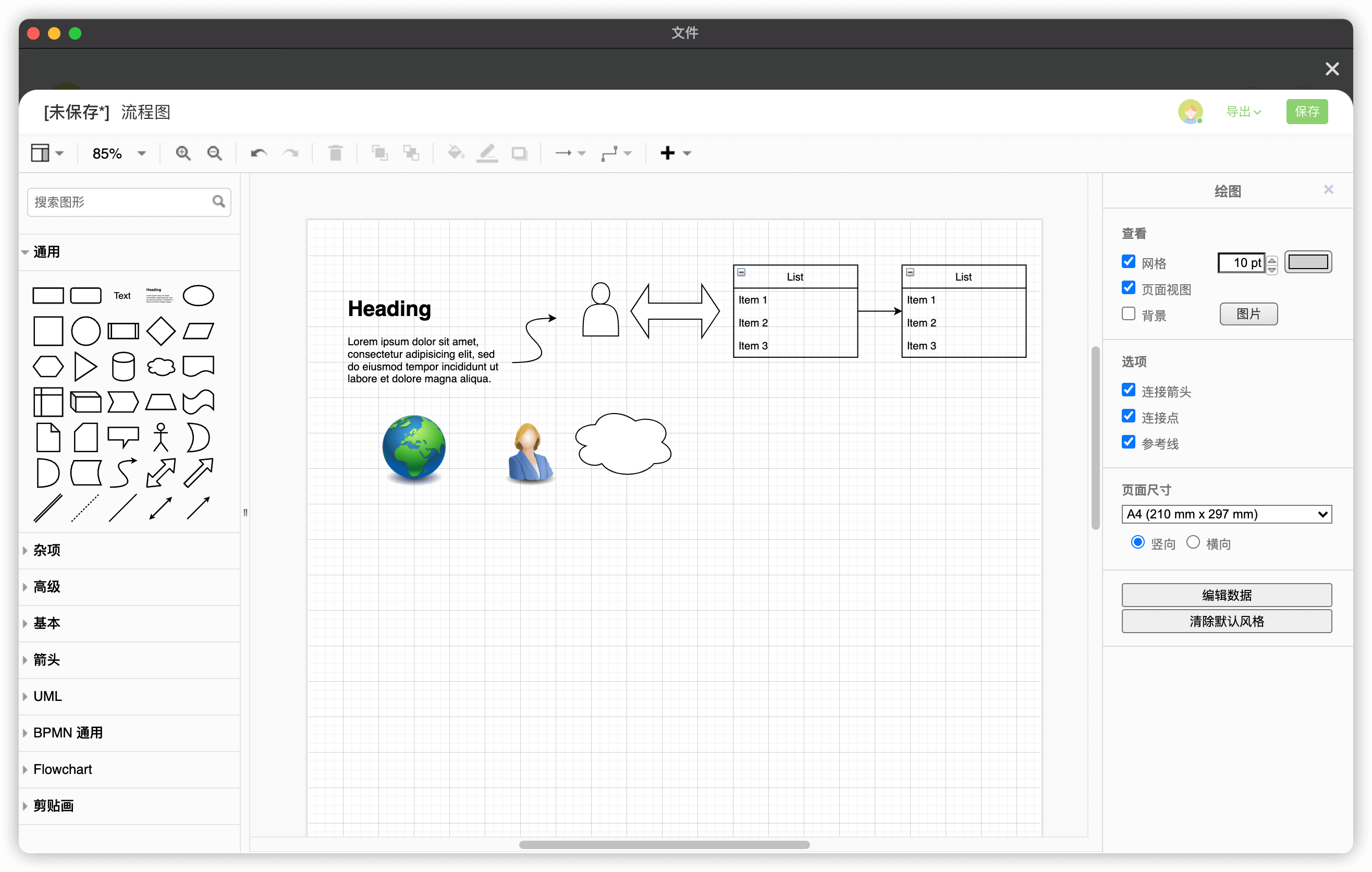The image size is (1372, 872).
Task: Select the cylinder shape in the shape palette
Action: click(x=123, y=367)
